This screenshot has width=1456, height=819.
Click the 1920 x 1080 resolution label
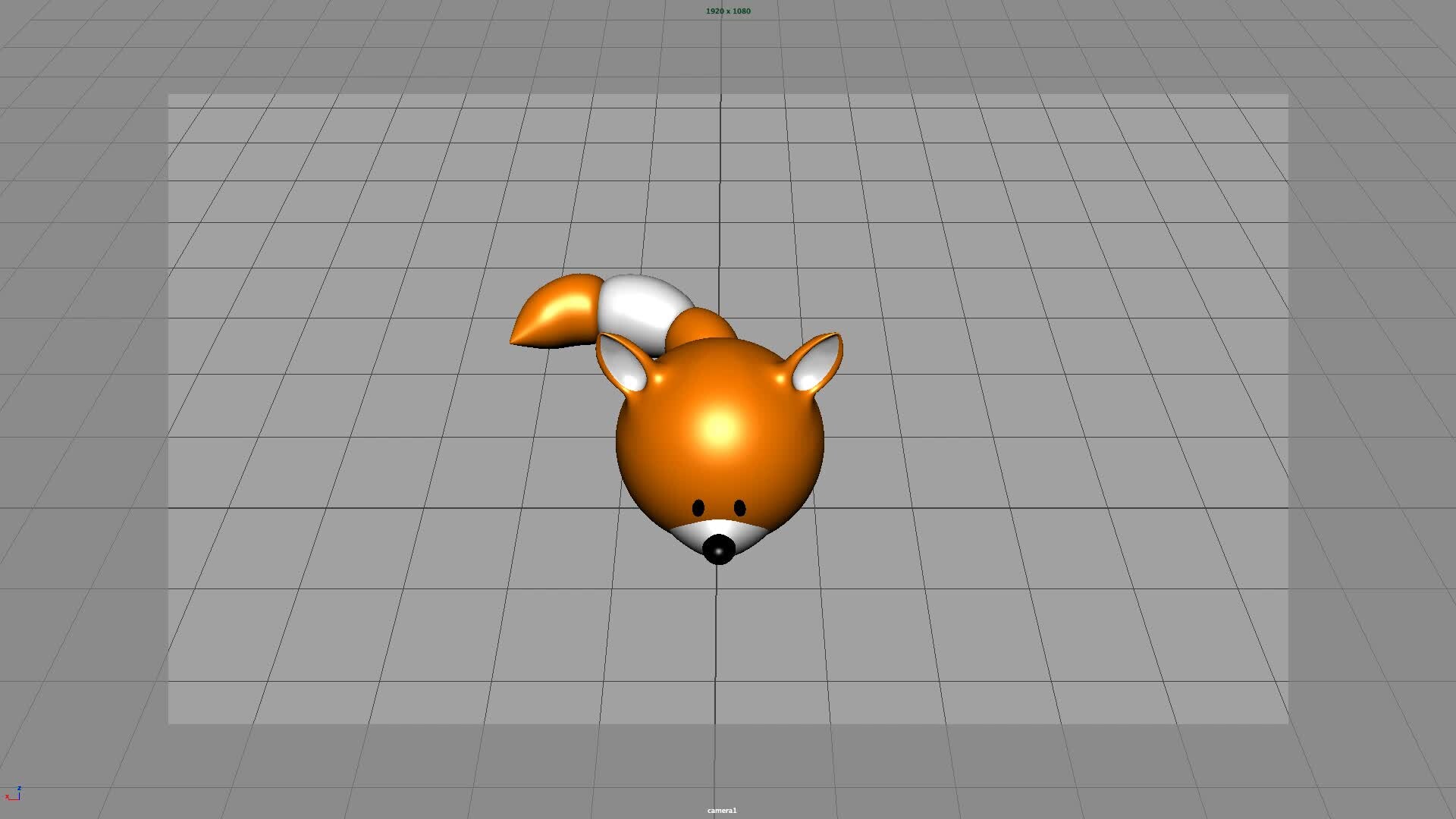(x=728, y=11)
